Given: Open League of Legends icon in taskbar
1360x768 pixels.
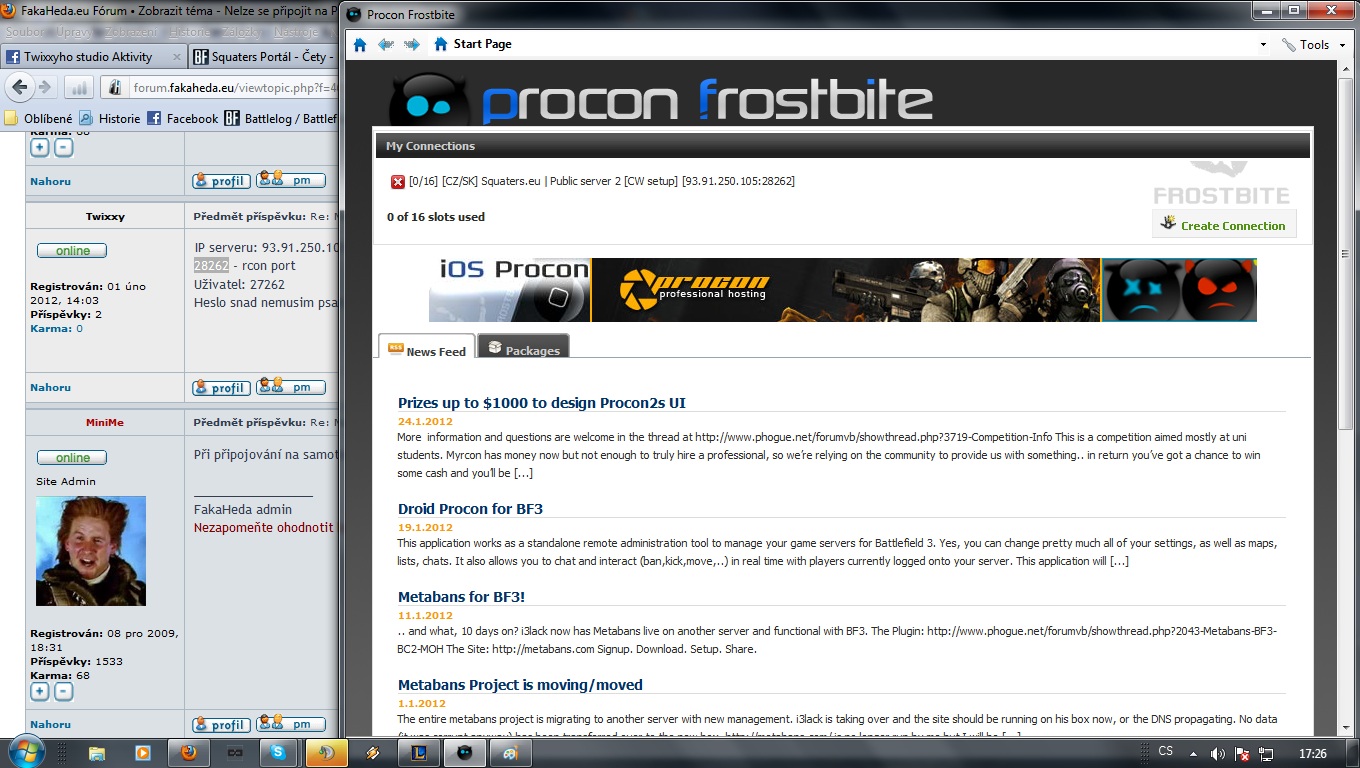Looking at the screenshot, I should coord(418,753).
